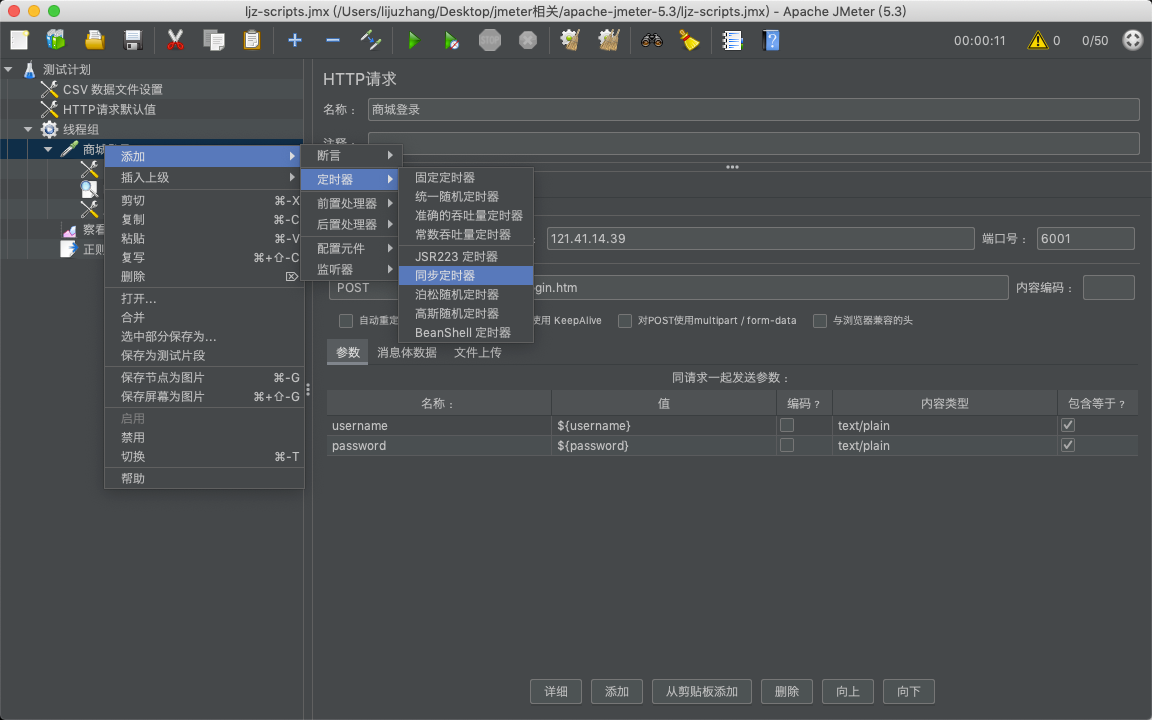Choose 高斯随机定时器 from timer submenu
Screen dimensions: 1152x720
click(466, 314)
